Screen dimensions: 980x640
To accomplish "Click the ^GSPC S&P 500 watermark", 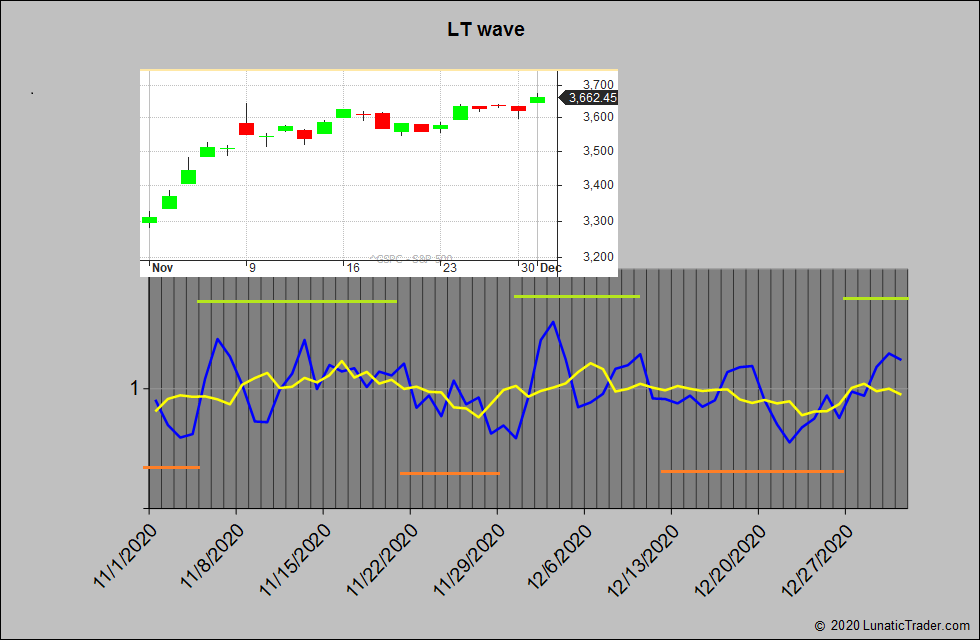I will coord(410,259).
